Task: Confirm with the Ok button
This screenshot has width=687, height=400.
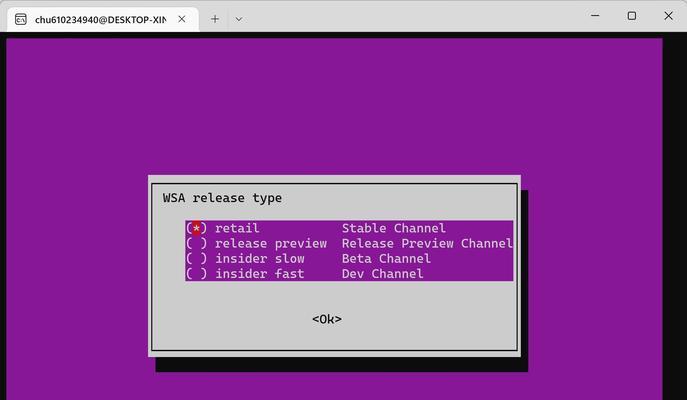Action: pyautogui.click(x=327, y=319)
